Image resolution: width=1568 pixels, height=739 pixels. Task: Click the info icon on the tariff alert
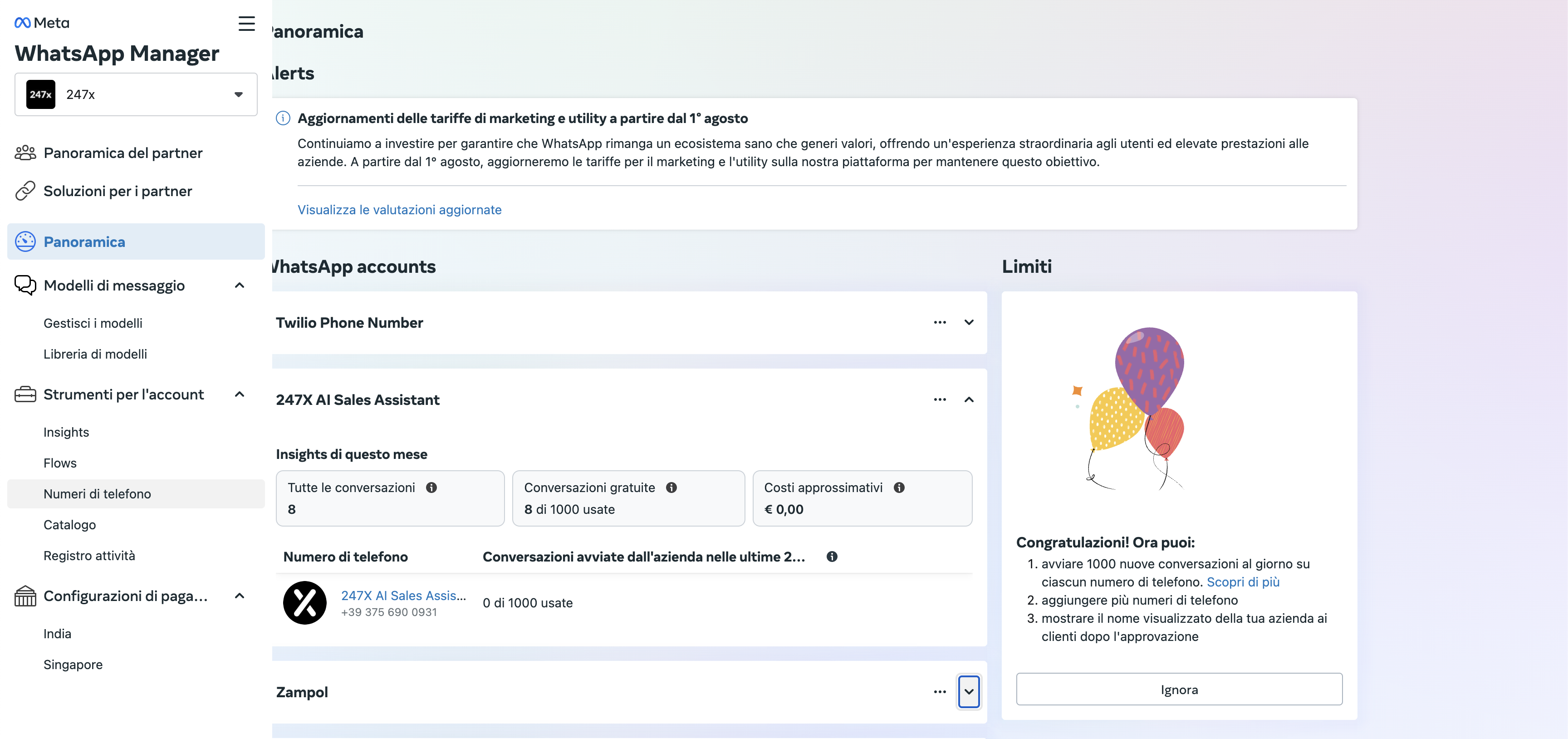click(283, 118)
